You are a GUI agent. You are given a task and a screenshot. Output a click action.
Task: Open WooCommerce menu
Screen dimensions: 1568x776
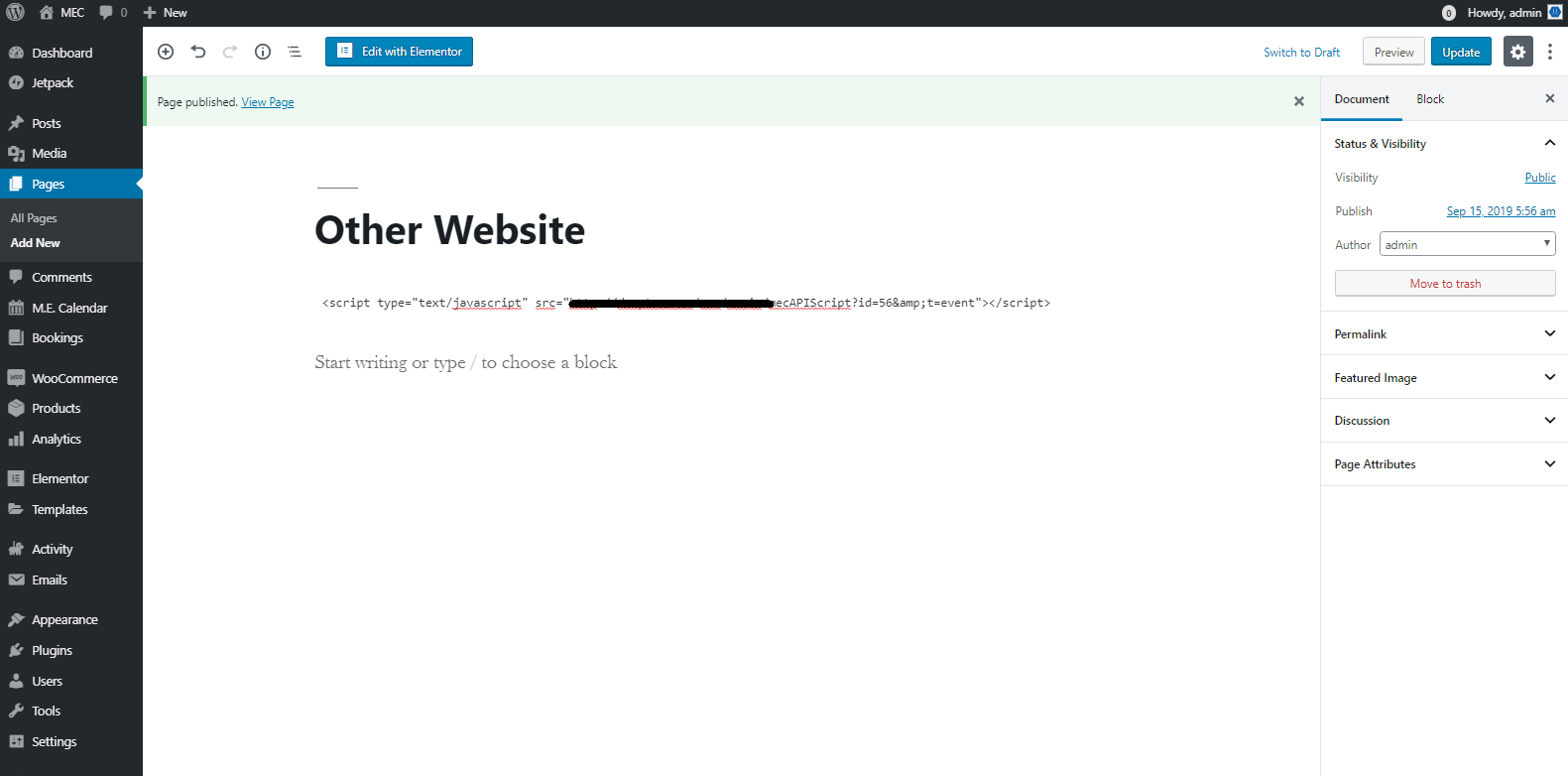(71, 379)
